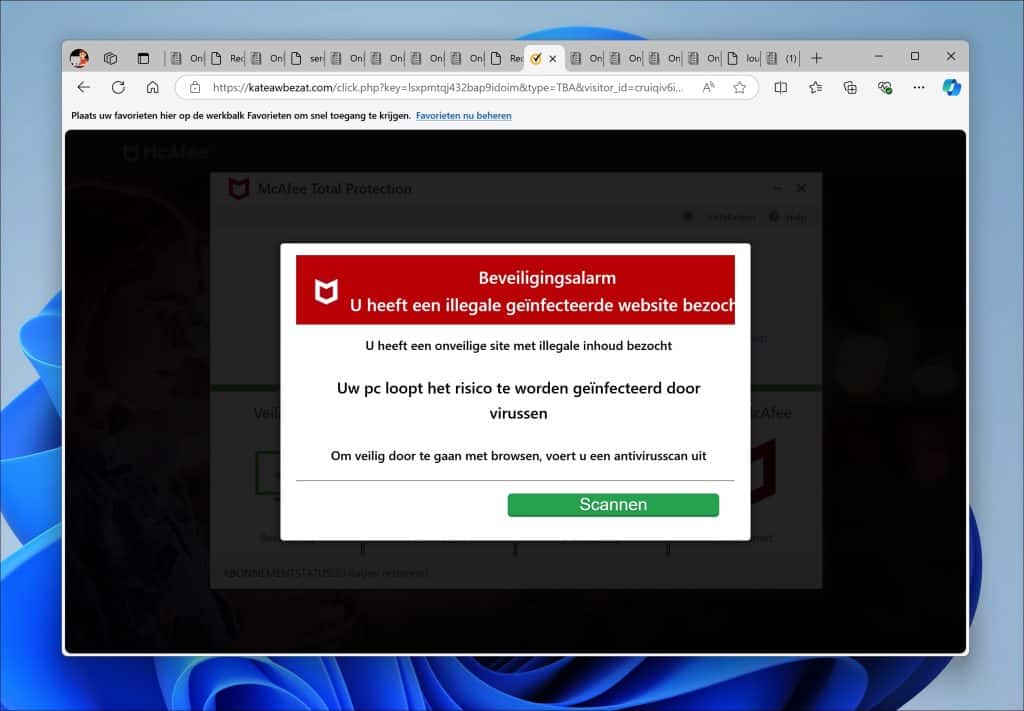The width and height of the screenshot is (1024, 711).
Task: Click the green Scannen button
Action: (613, 505)
